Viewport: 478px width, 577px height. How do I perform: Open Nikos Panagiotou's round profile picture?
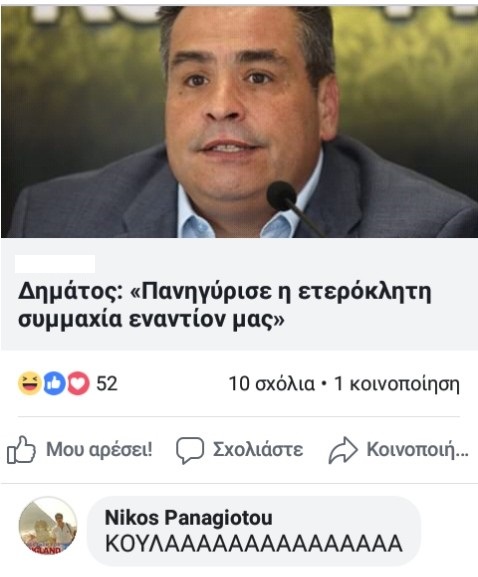click(x=48, y=526)
